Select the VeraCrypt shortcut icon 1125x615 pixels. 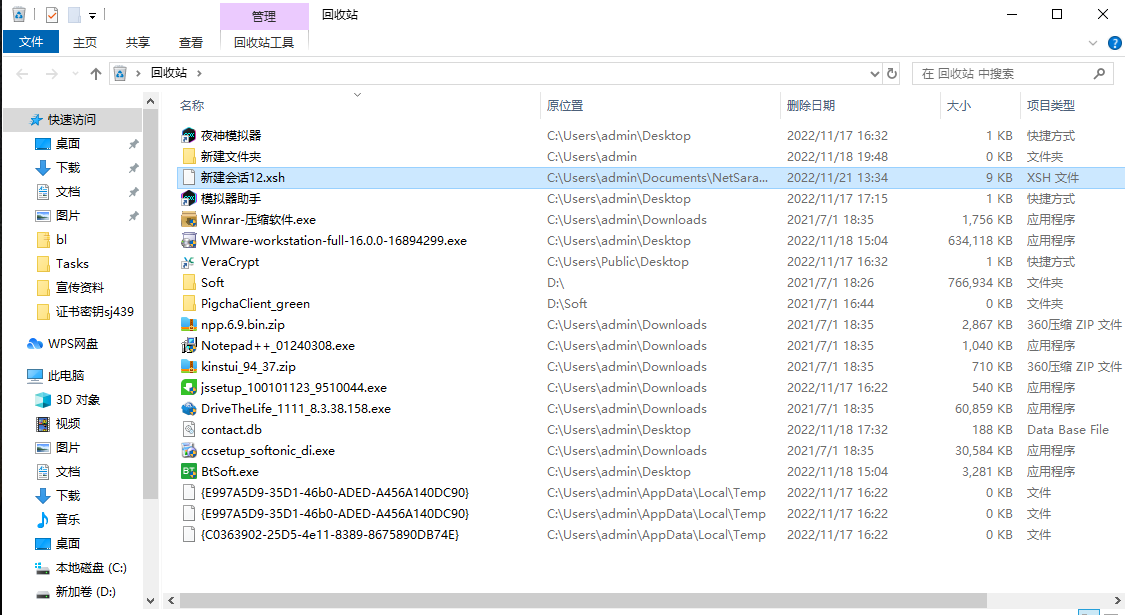point(189,261)
